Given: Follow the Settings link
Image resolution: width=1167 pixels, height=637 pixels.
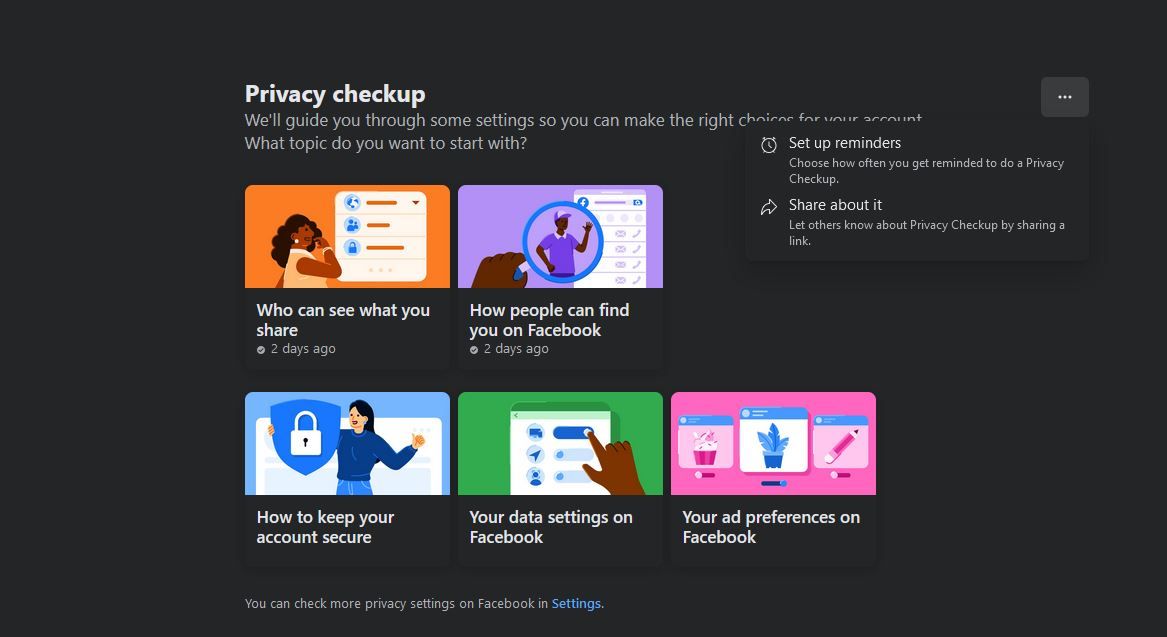Looking at the screenshot, I should click(576, 604).
